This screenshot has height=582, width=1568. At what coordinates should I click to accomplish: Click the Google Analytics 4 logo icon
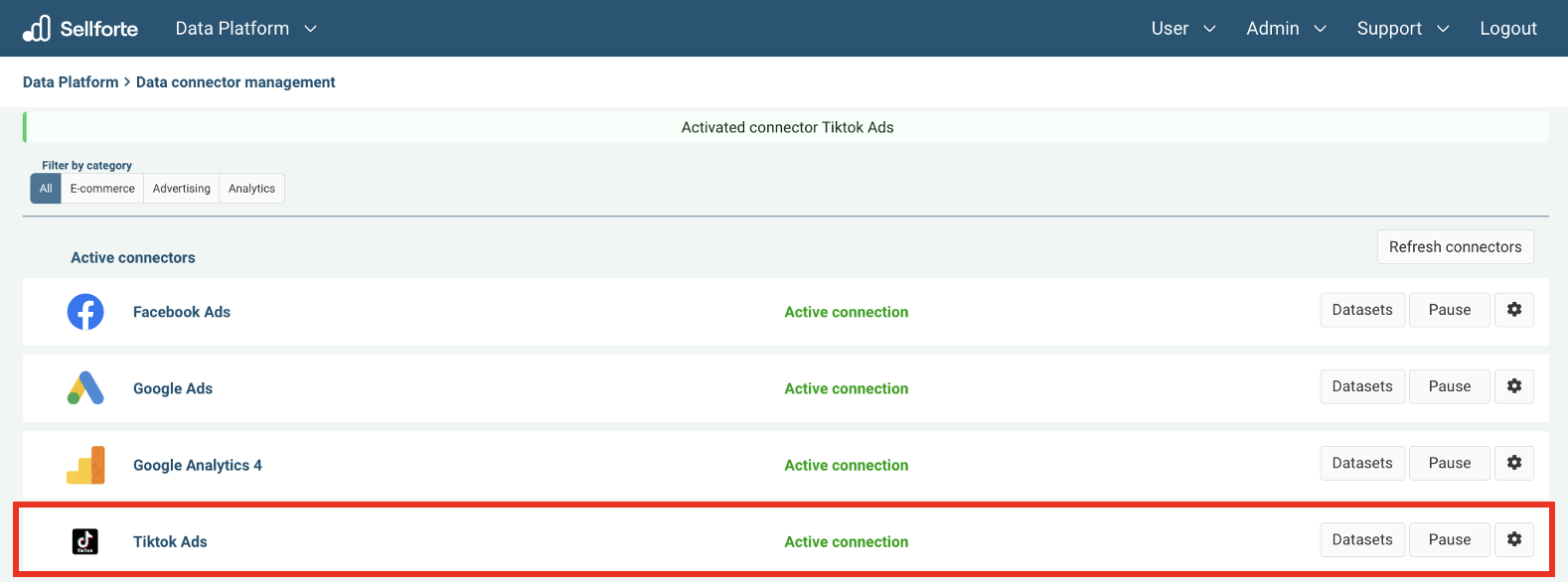pos(85,465)
